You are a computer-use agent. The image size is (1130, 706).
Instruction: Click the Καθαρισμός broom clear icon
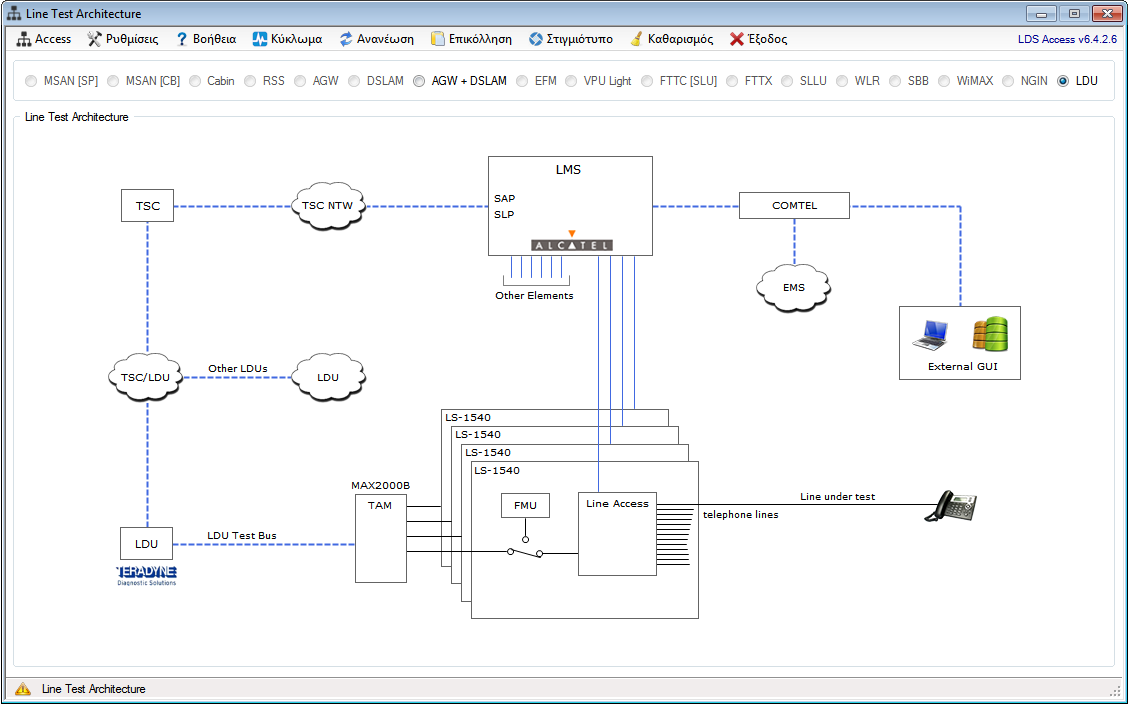pos(637,39)
